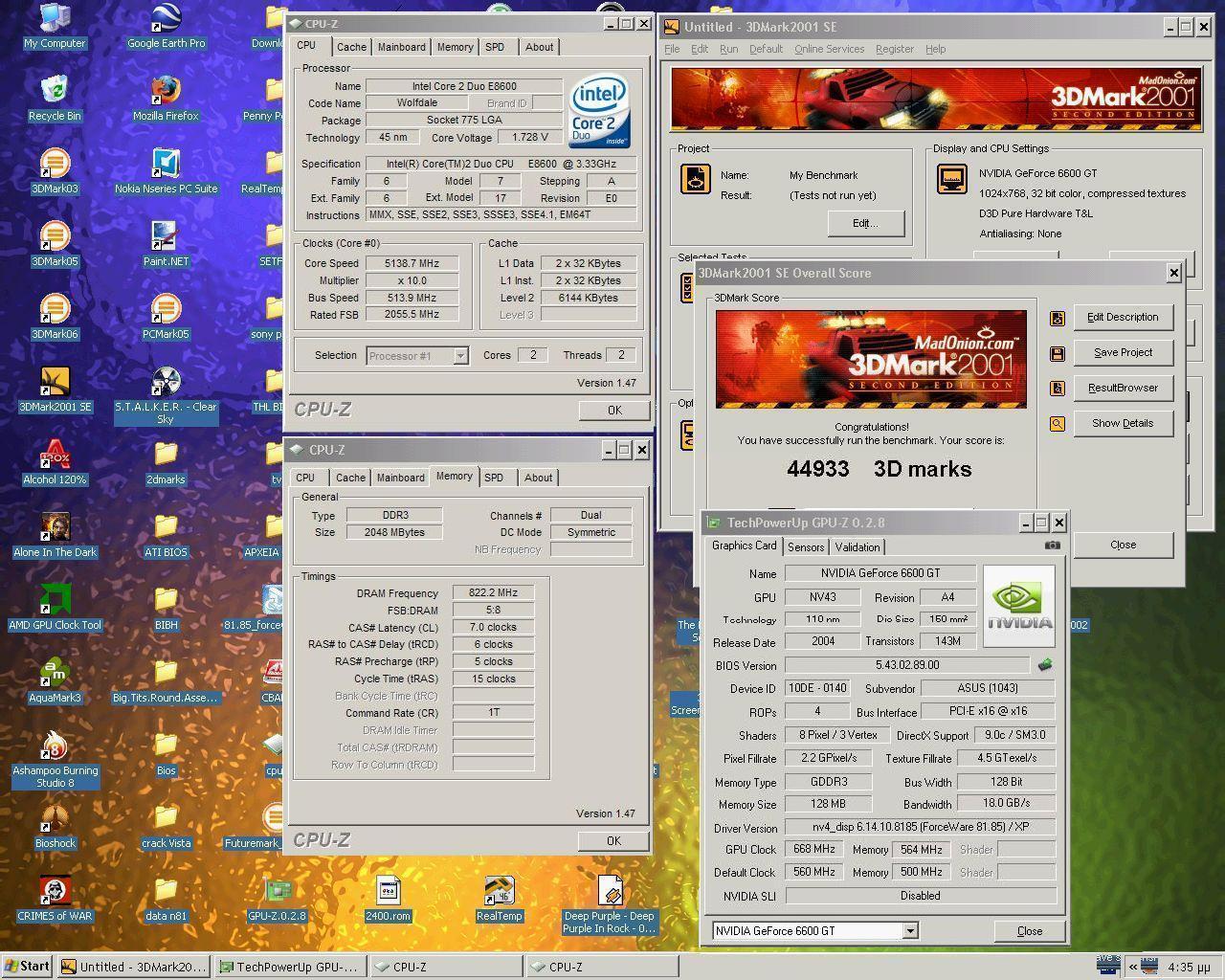Image resolution: width=1225 pixels, height=980 pixels.
Task: Launch Paint.NET desktop shortcut
Action: 166,244
